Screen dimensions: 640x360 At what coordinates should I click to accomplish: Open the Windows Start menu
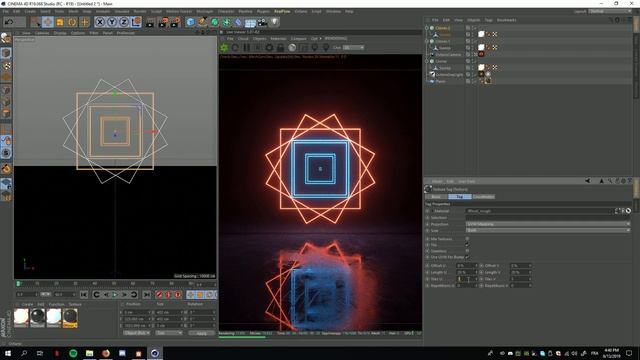[7, 353]
